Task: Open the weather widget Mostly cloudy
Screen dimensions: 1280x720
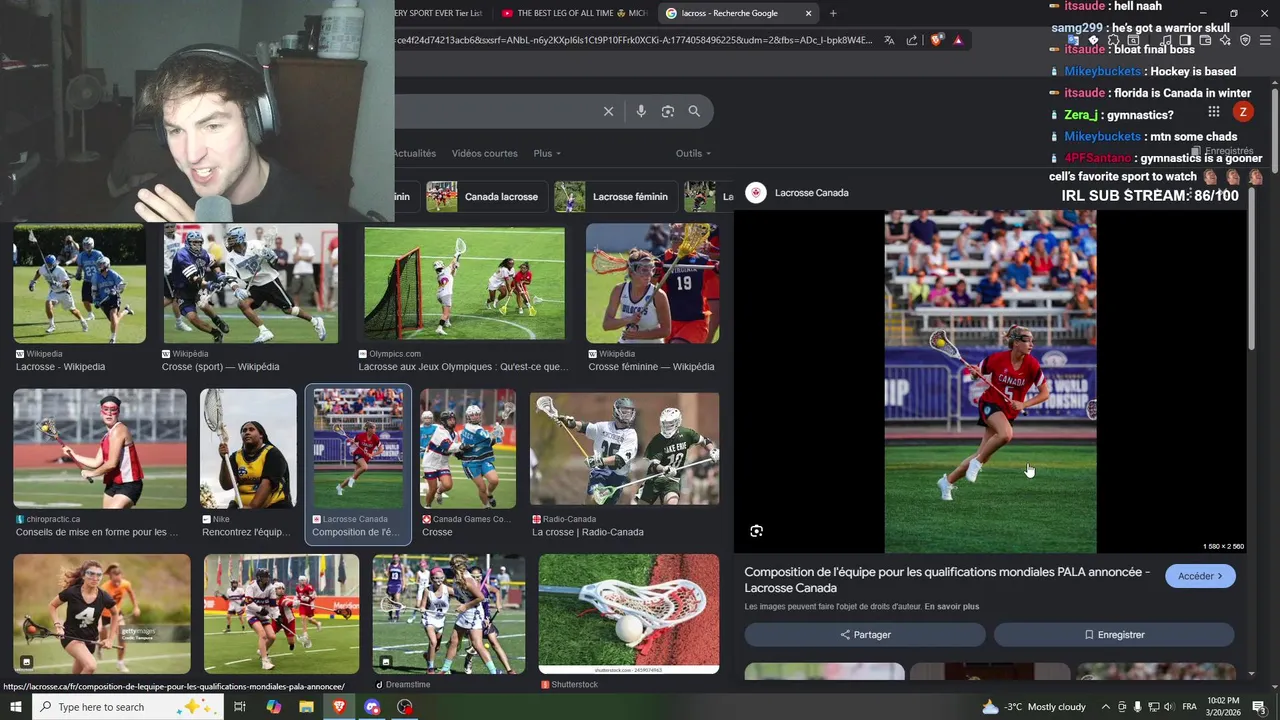Action: [x=1034, y=707]
